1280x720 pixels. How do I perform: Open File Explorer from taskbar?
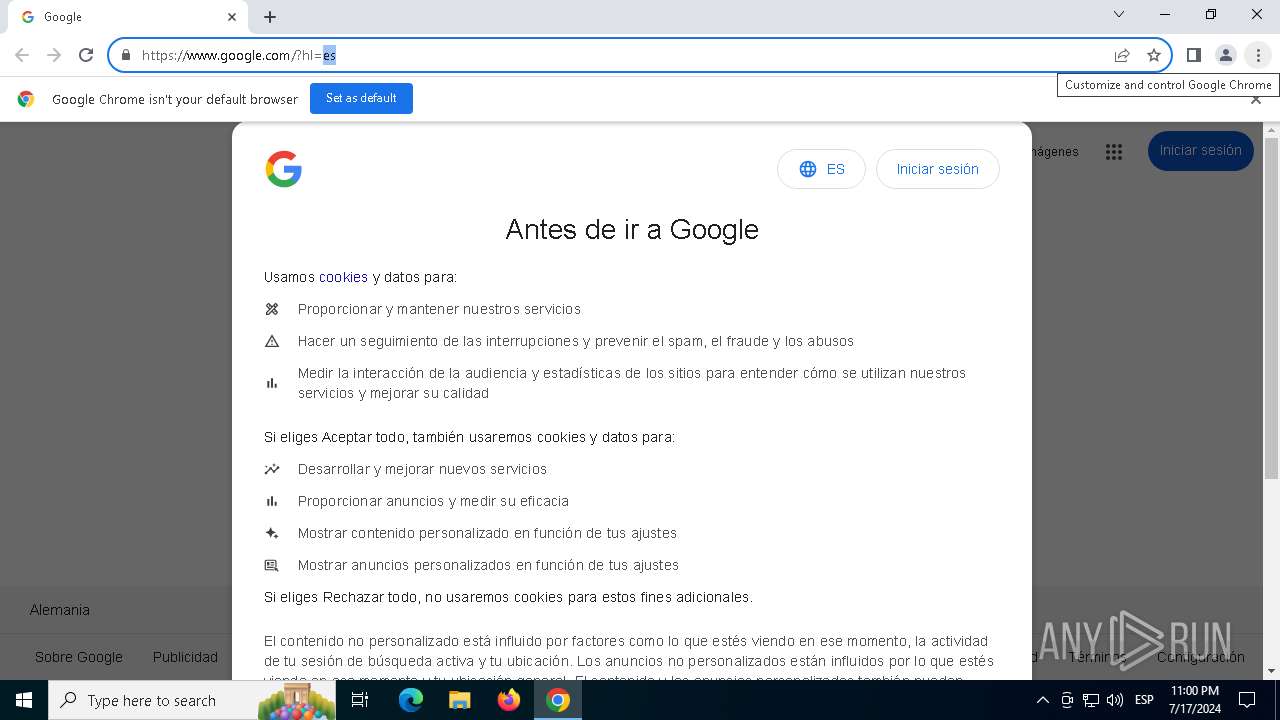(459, 700)
